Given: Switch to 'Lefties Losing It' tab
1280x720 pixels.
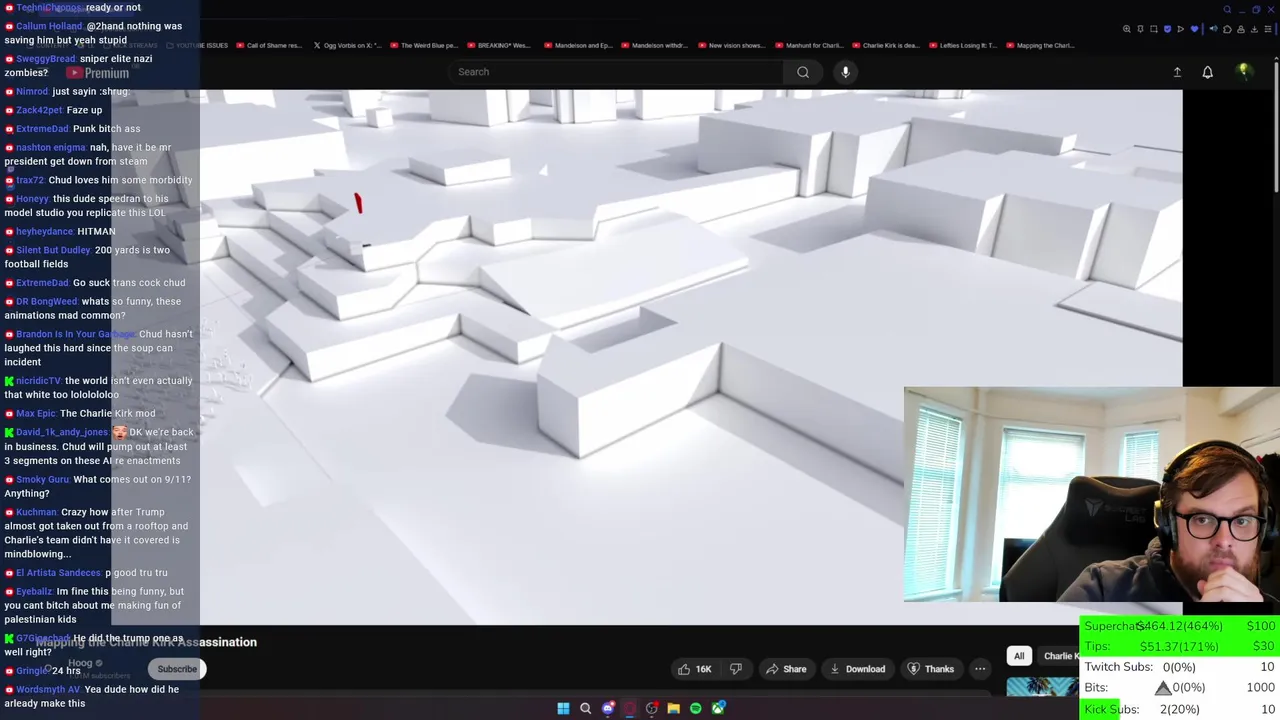Looking at the screenshot, I should [x=963, y=45].
